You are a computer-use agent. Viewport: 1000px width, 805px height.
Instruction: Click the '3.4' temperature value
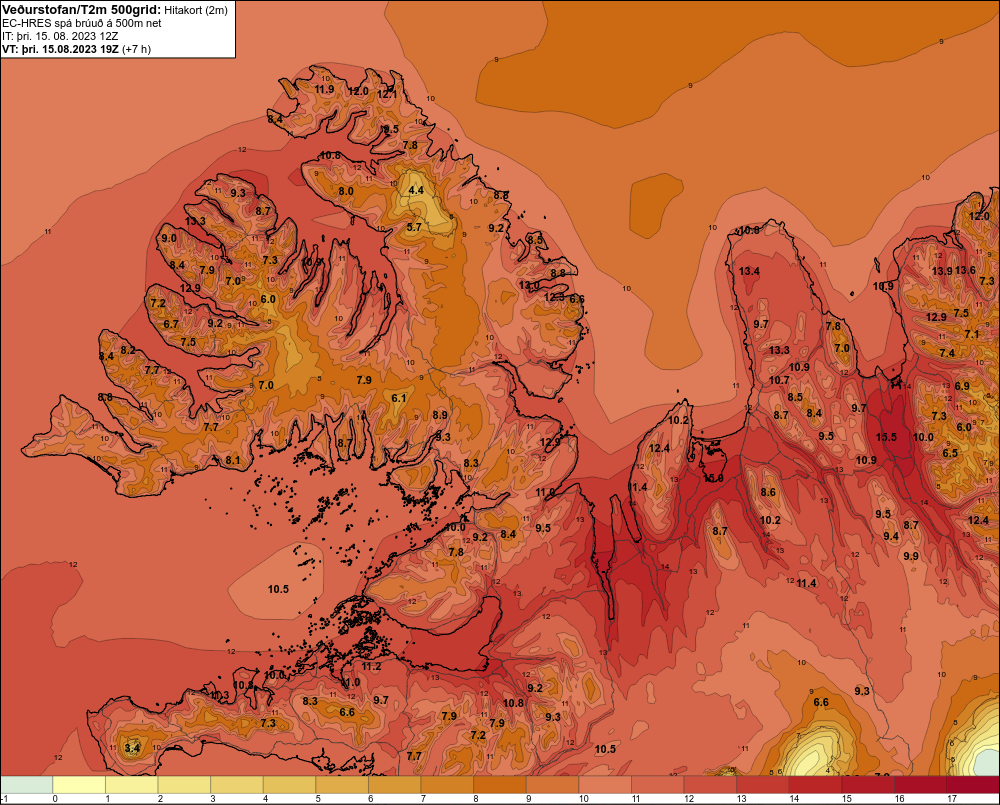132,748
